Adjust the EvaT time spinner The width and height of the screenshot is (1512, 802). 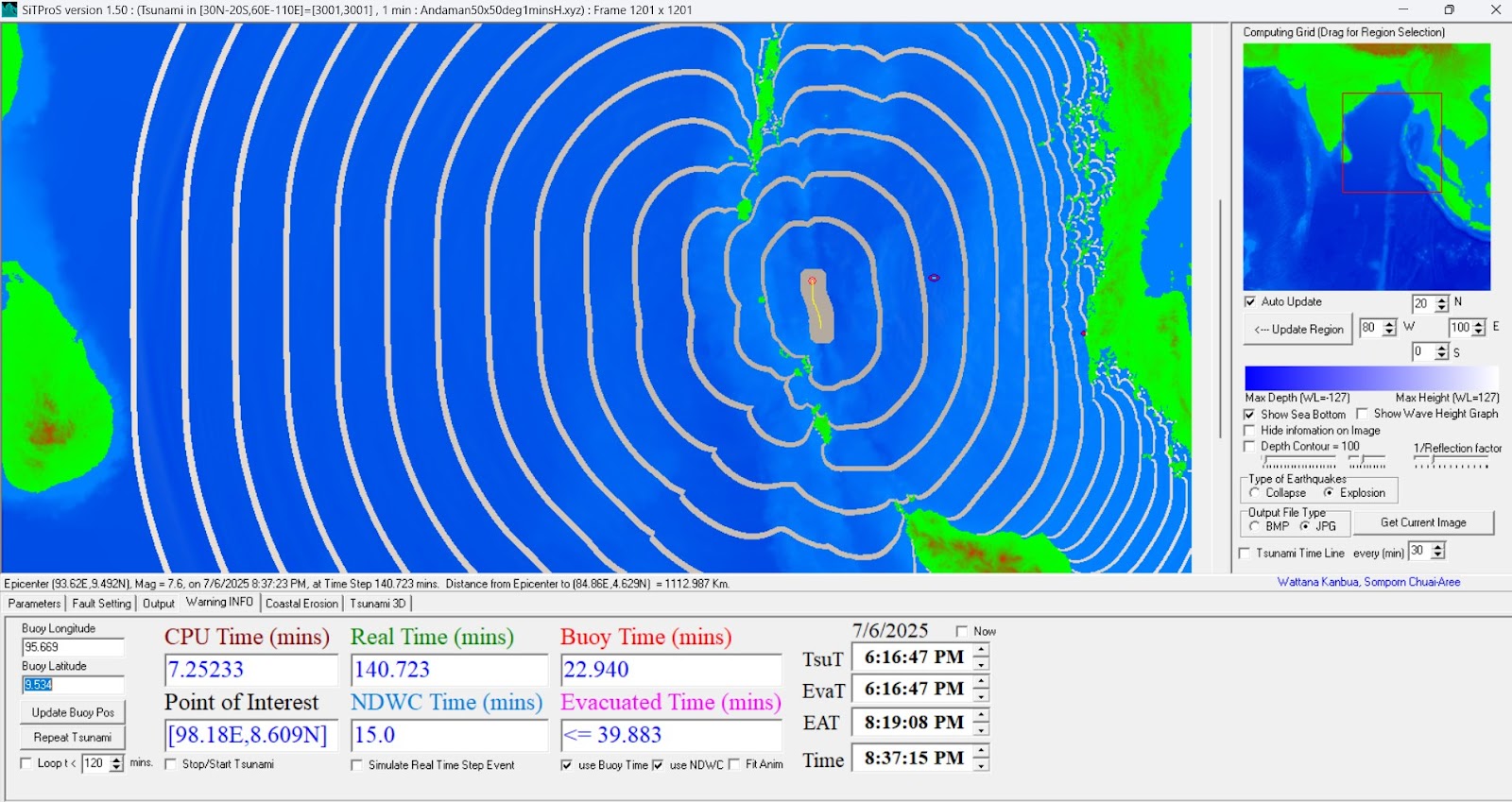coord(982,690)
